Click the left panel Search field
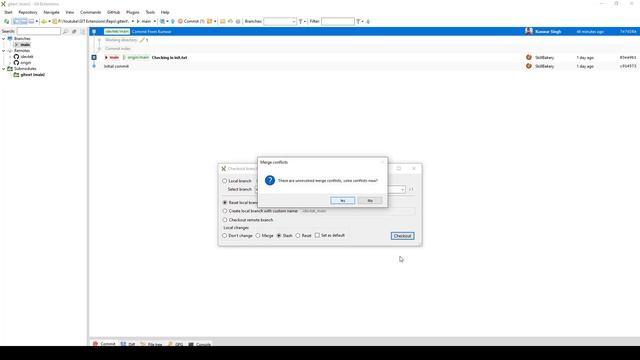The width and height of the screenshot is (640, 360). 38,31
